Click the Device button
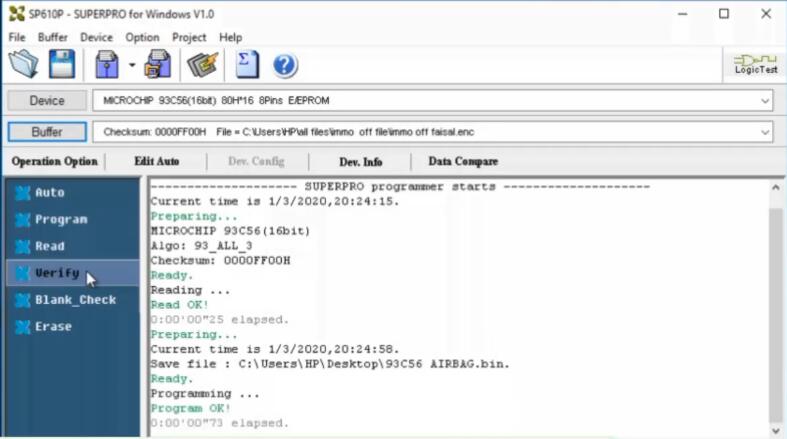This screenshot has height=439, width=787. (x=47, y=101)
